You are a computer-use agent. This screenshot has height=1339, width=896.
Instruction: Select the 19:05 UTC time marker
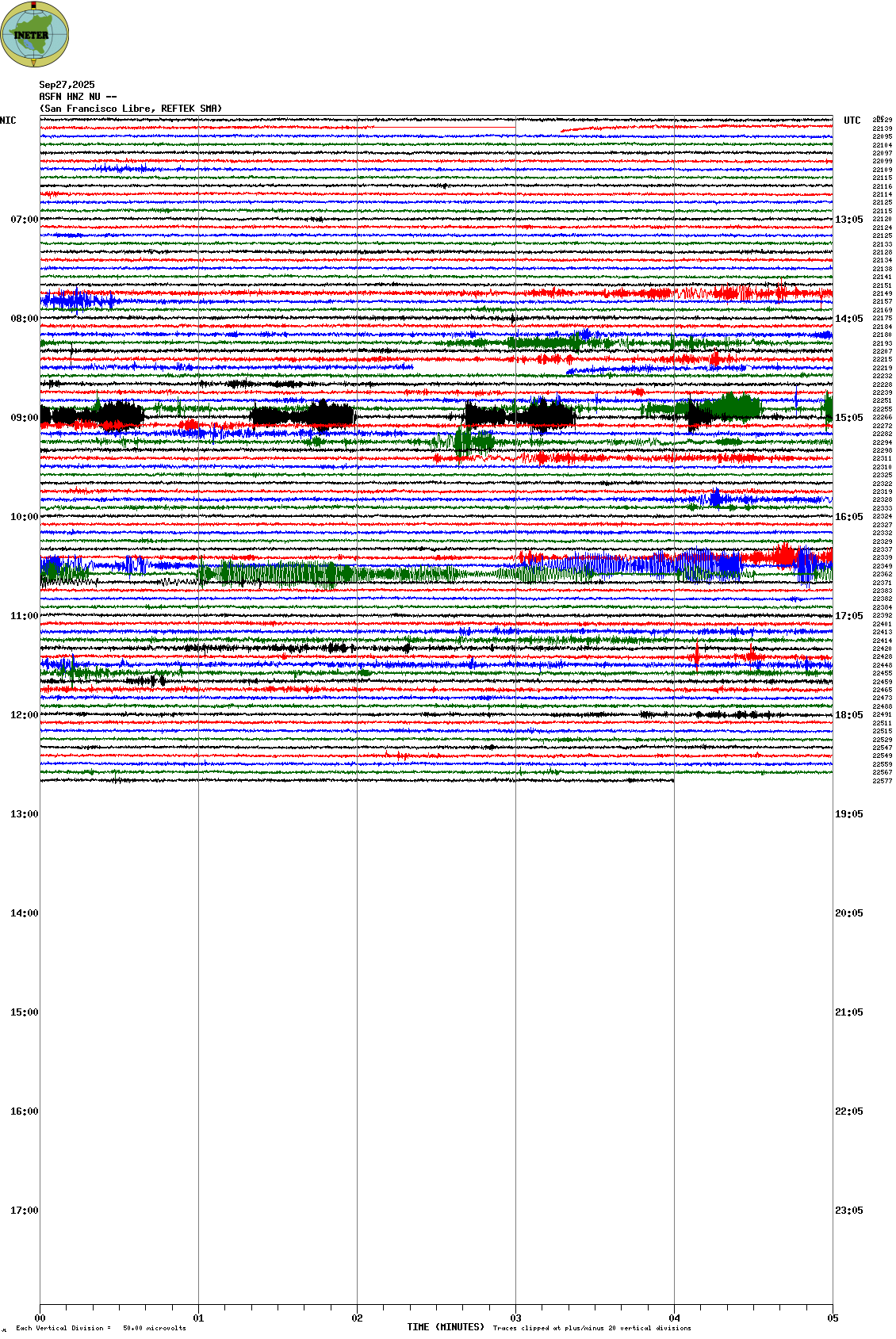848,814
